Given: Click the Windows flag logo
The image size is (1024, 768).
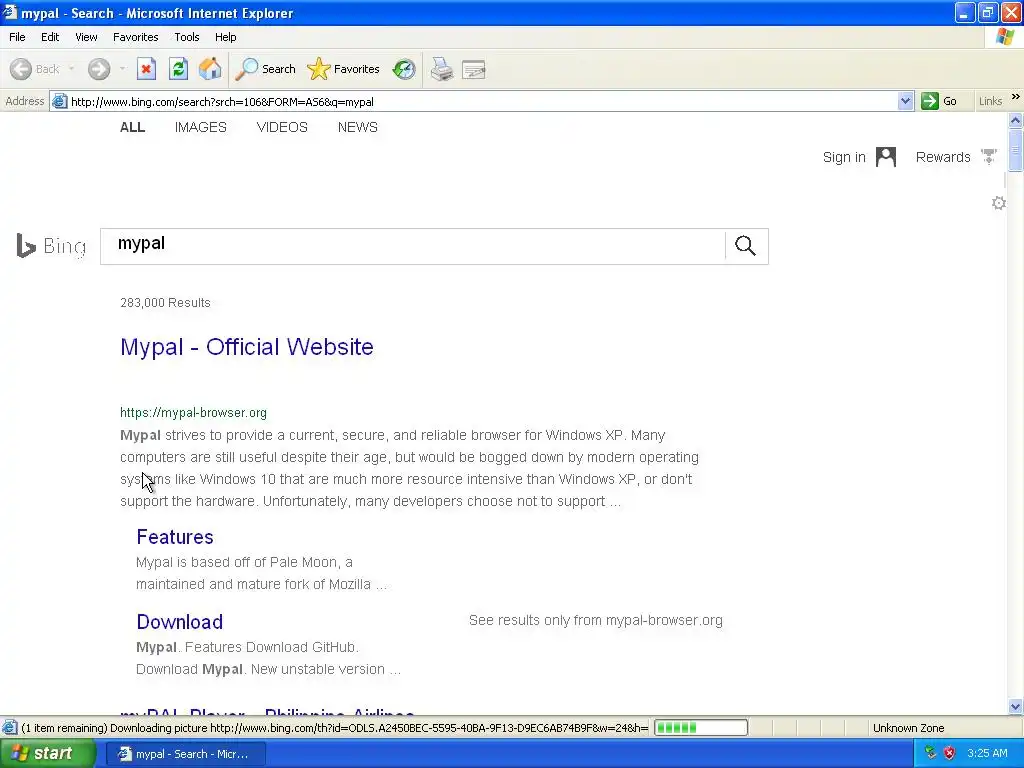Looking at the screenshot, I should pos(1006,37).
